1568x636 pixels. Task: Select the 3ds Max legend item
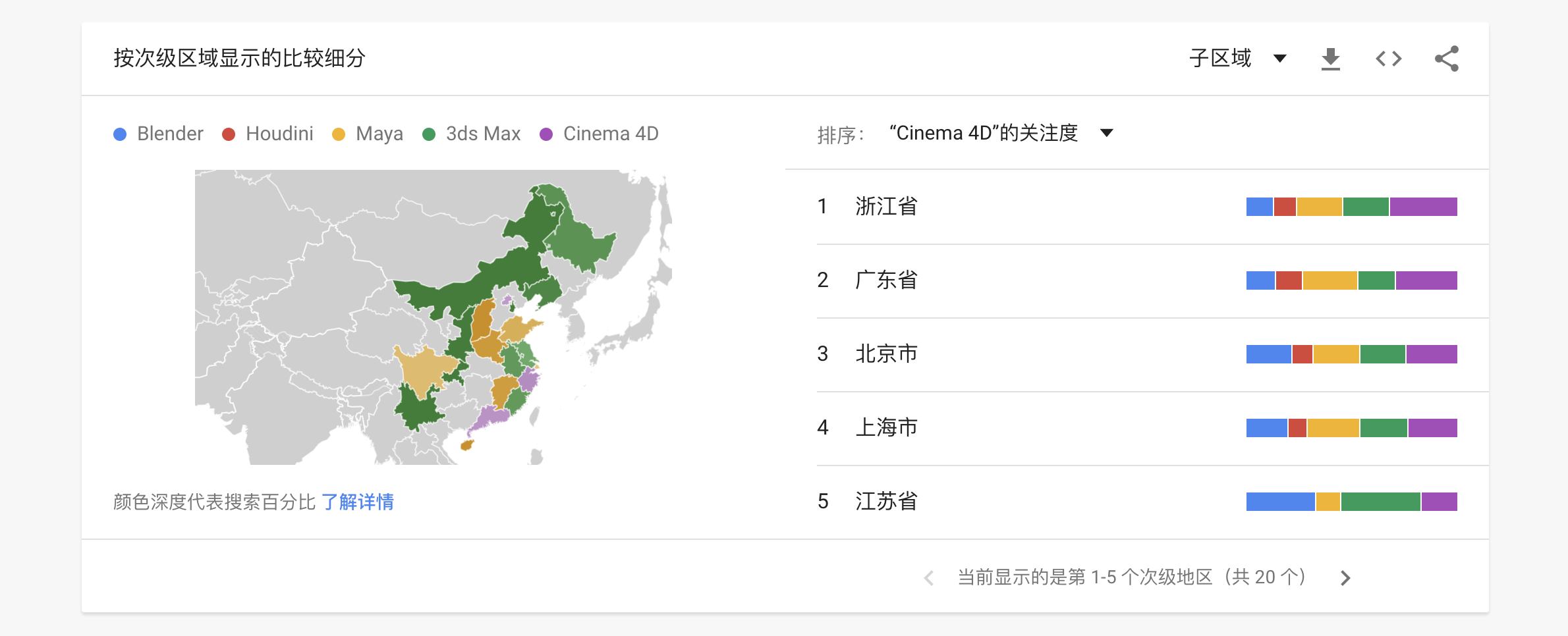(471, 134)
